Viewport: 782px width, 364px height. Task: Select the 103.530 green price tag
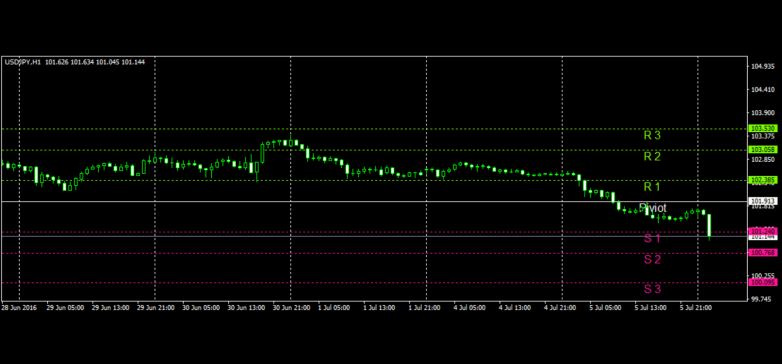(x=763, y=129)
